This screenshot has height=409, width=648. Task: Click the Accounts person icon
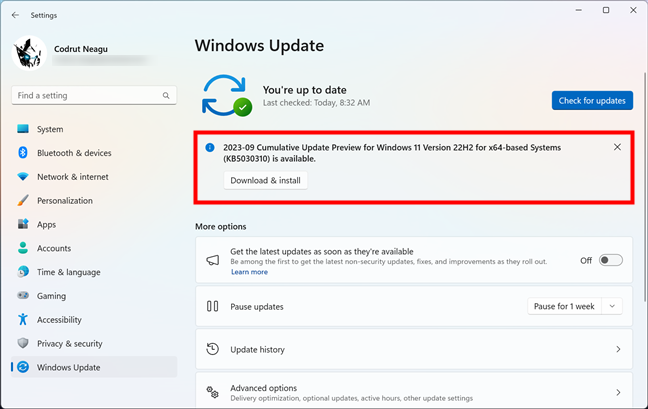pos(23,248)
